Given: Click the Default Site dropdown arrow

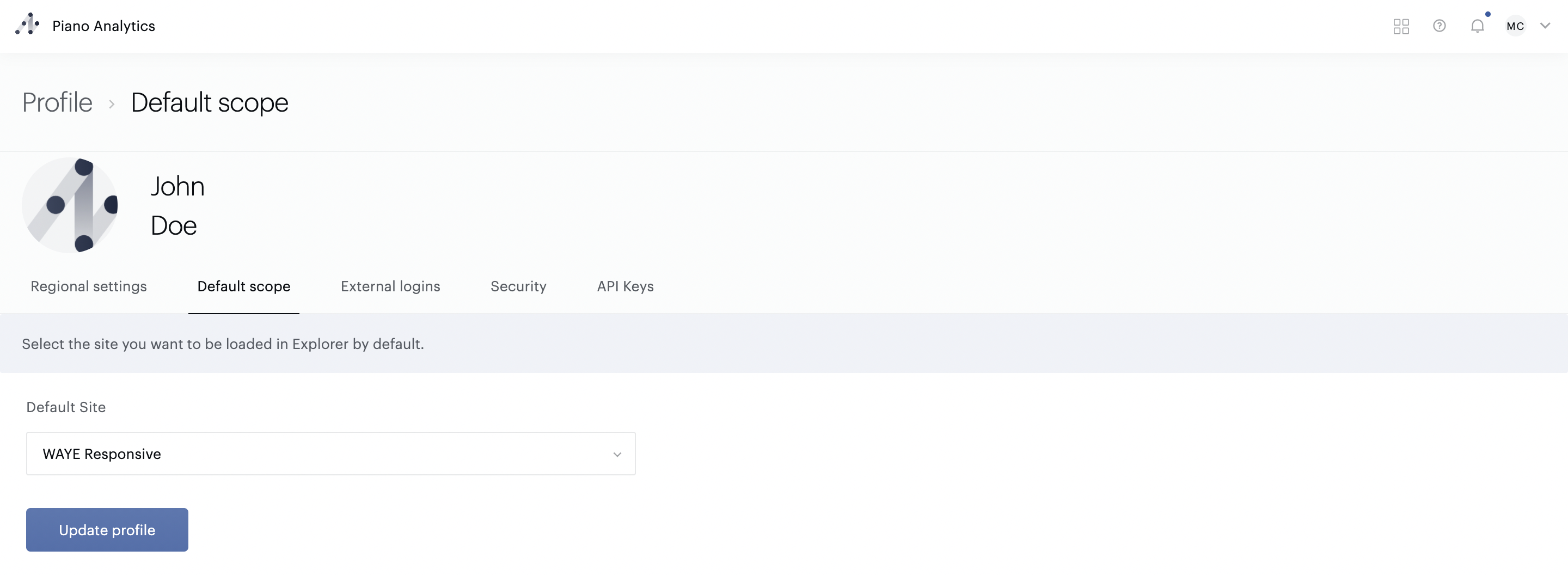Looking at the screenshot, I should pyautogui.click(x=617, y=455).
